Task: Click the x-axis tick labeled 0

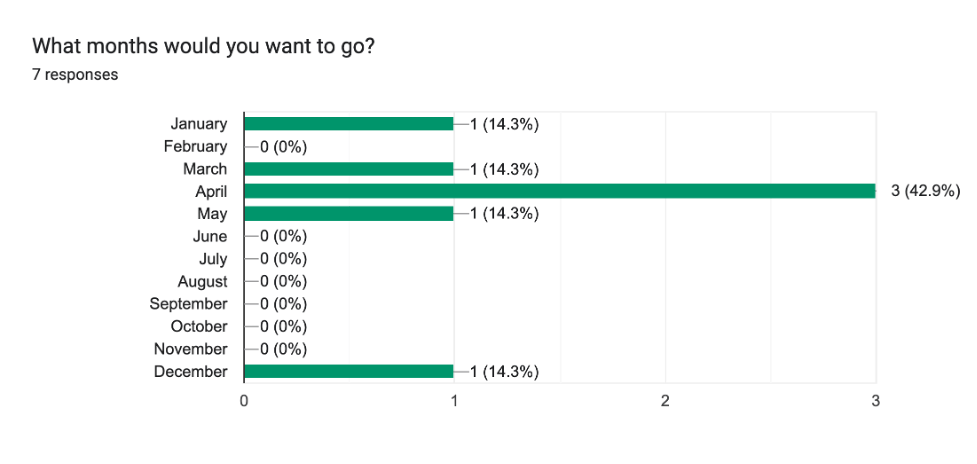Action: click(x=244, y=402)
